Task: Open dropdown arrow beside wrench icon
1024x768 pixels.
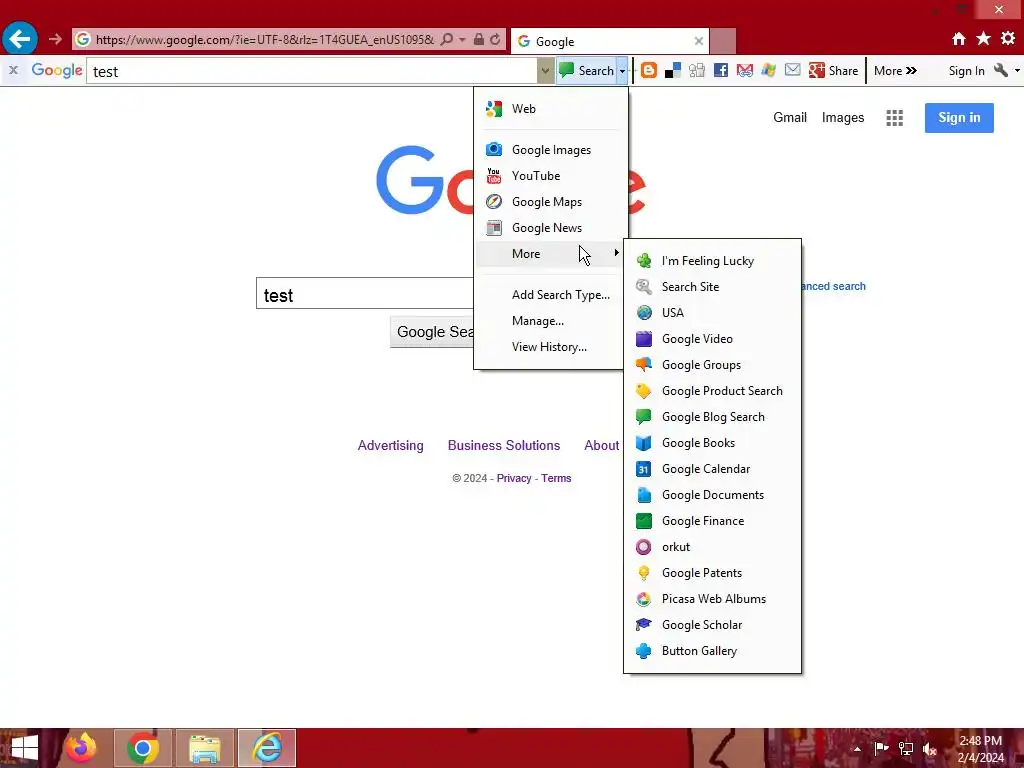Action: 1017,71
